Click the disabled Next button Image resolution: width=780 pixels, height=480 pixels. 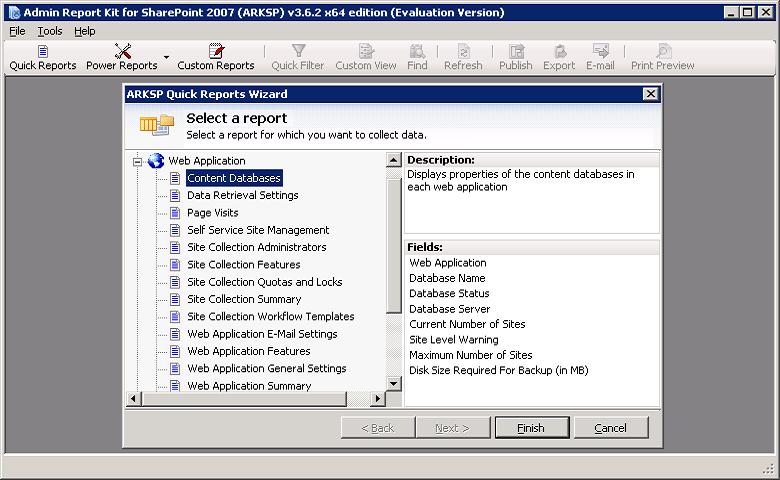452,428
